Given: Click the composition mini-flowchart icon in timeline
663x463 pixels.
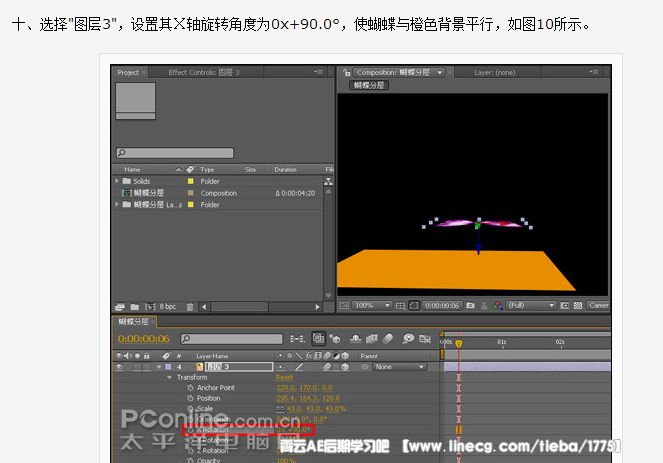Looking at the screenshot, I should [x=297, y=339].
